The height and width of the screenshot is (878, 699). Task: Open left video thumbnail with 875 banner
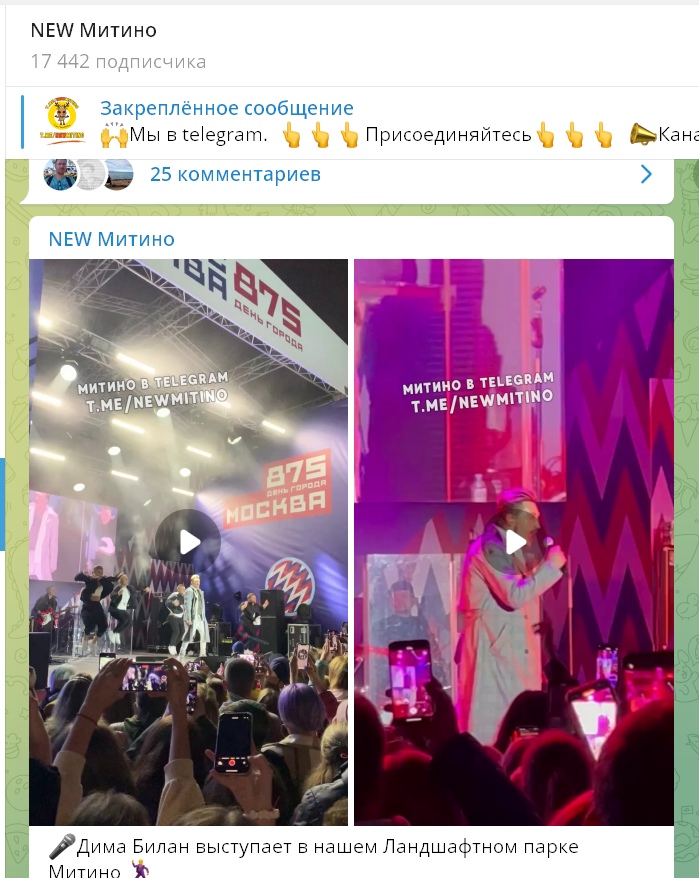point(188,542)
